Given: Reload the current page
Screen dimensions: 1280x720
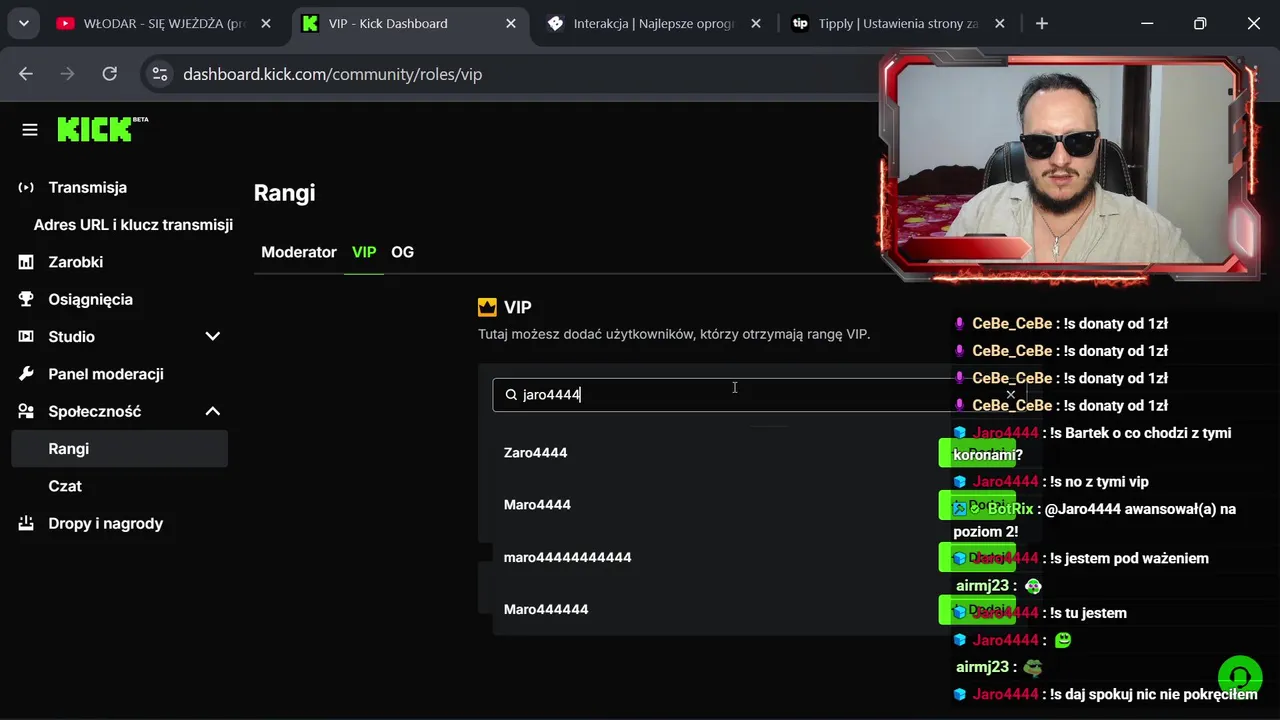Looking at the screenshot, I should 110,74.
